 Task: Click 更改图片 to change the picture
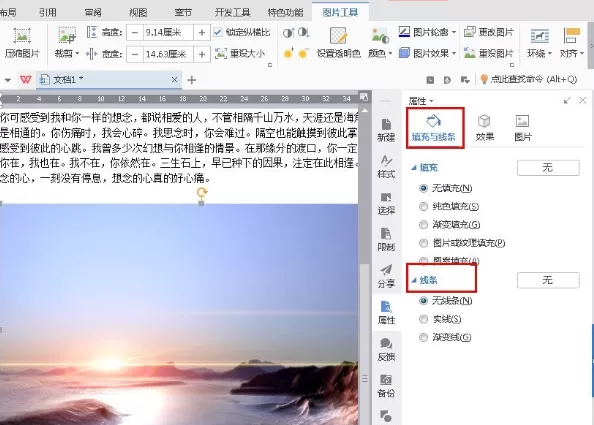[489, 32]
